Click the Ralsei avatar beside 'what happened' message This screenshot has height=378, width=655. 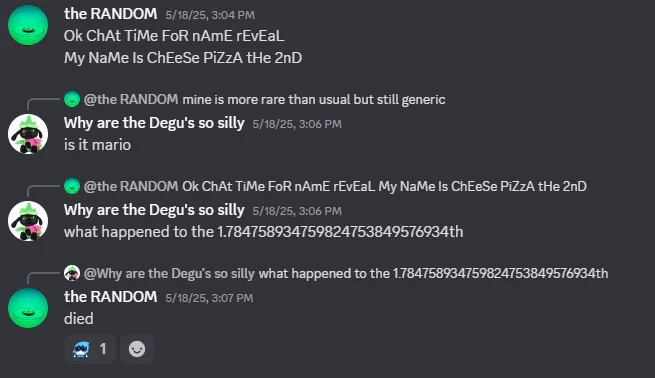pyautogui.click(x=28, y=221)
